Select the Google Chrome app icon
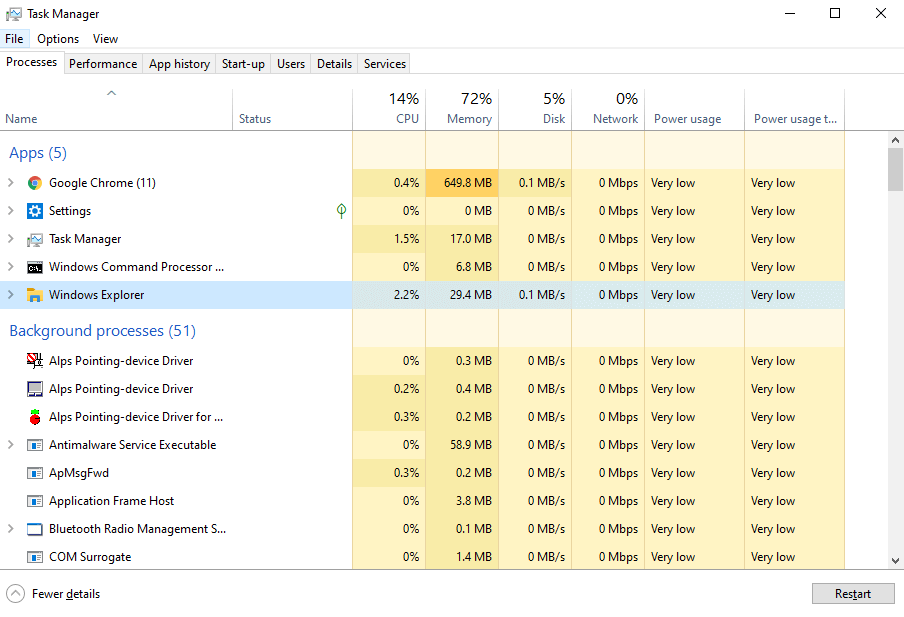This screenshot has height=617, width=904. (33, 182)
